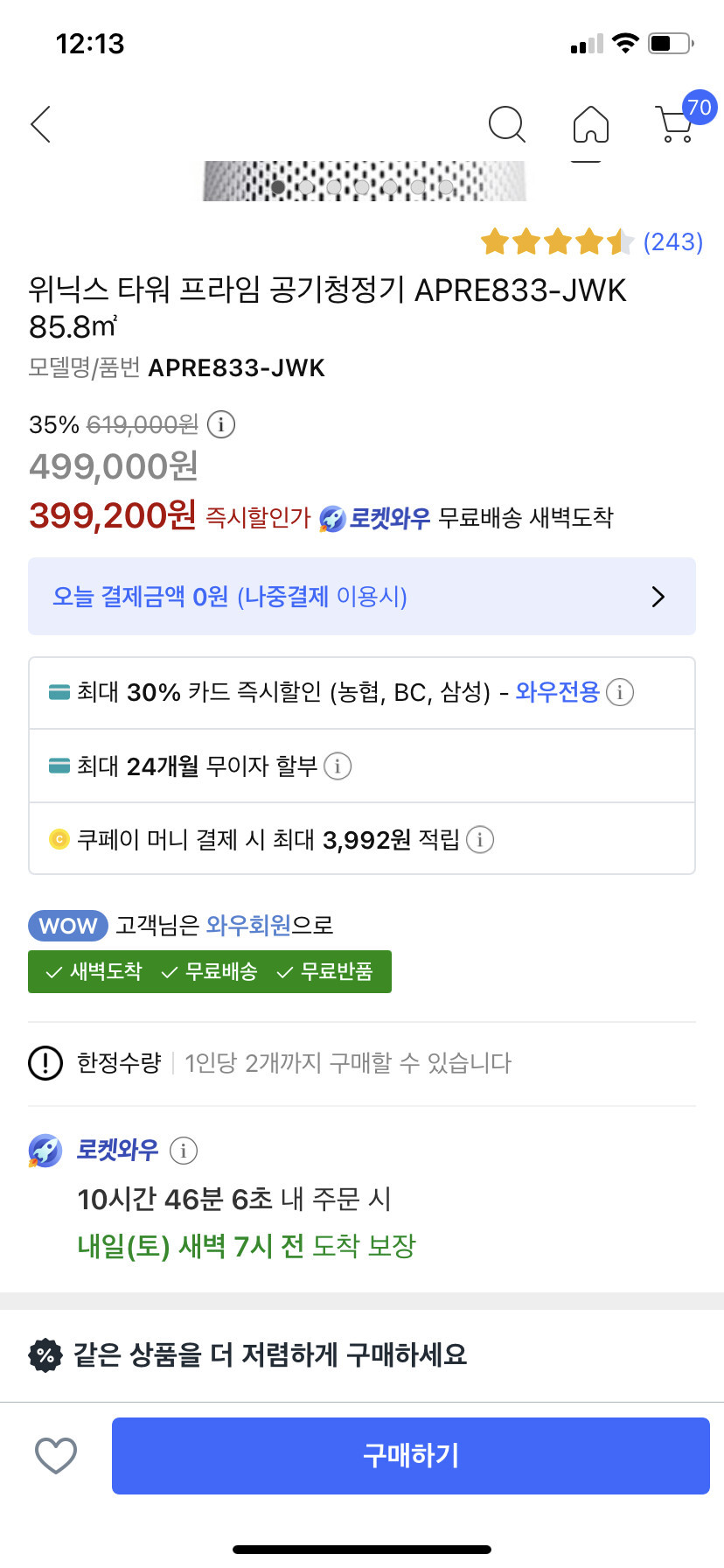This screenshot has width=724, height=1568.
Task: Tap the back arrow icon
Action: click(41, 124)
